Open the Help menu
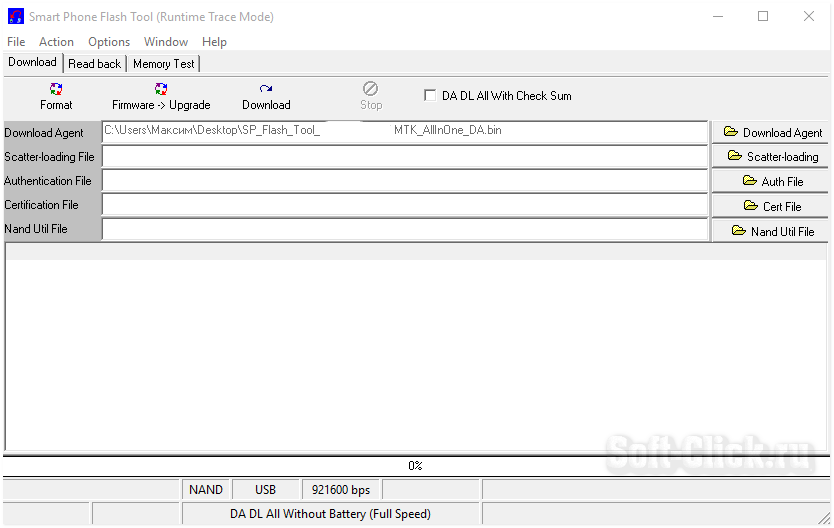 pyautogui.click(x=214, y=42)
